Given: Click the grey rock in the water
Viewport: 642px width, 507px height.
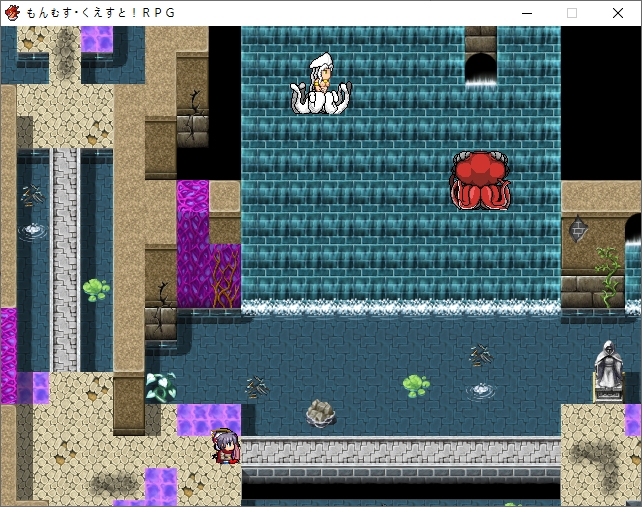Looking at the screenshot, I should point(321,413).
